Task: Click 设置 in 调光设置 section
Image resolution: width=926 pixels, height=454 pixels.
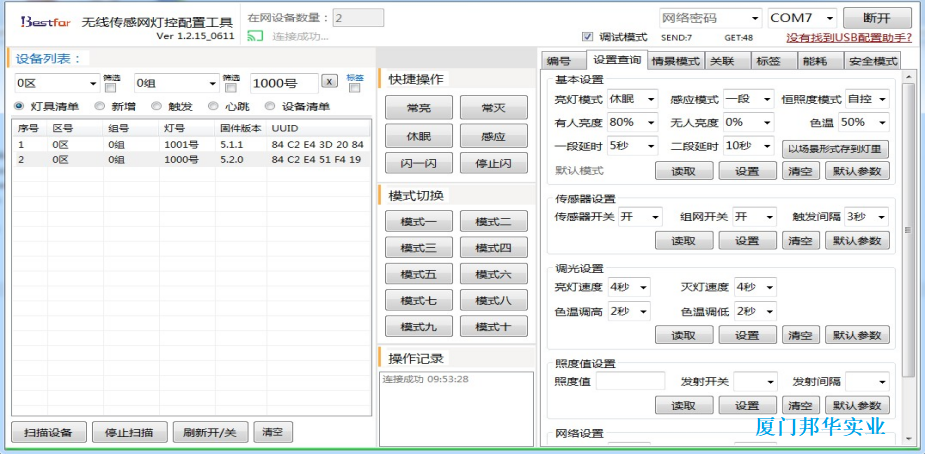Action: (x=747, y=335)
